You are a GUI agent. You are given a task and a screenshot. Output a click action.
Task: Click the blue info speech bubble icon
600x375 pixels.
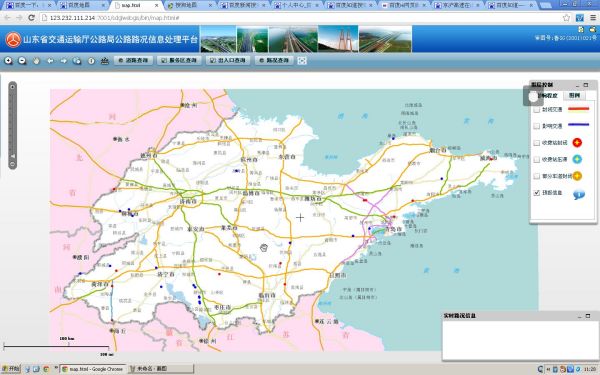tap(579, 195)
